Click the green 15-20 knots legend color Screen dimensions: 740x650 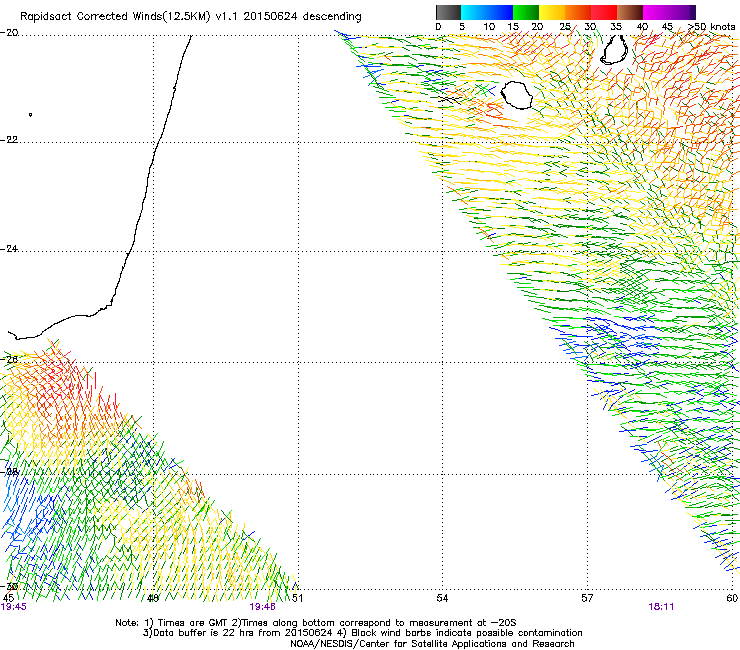(526, 12)
